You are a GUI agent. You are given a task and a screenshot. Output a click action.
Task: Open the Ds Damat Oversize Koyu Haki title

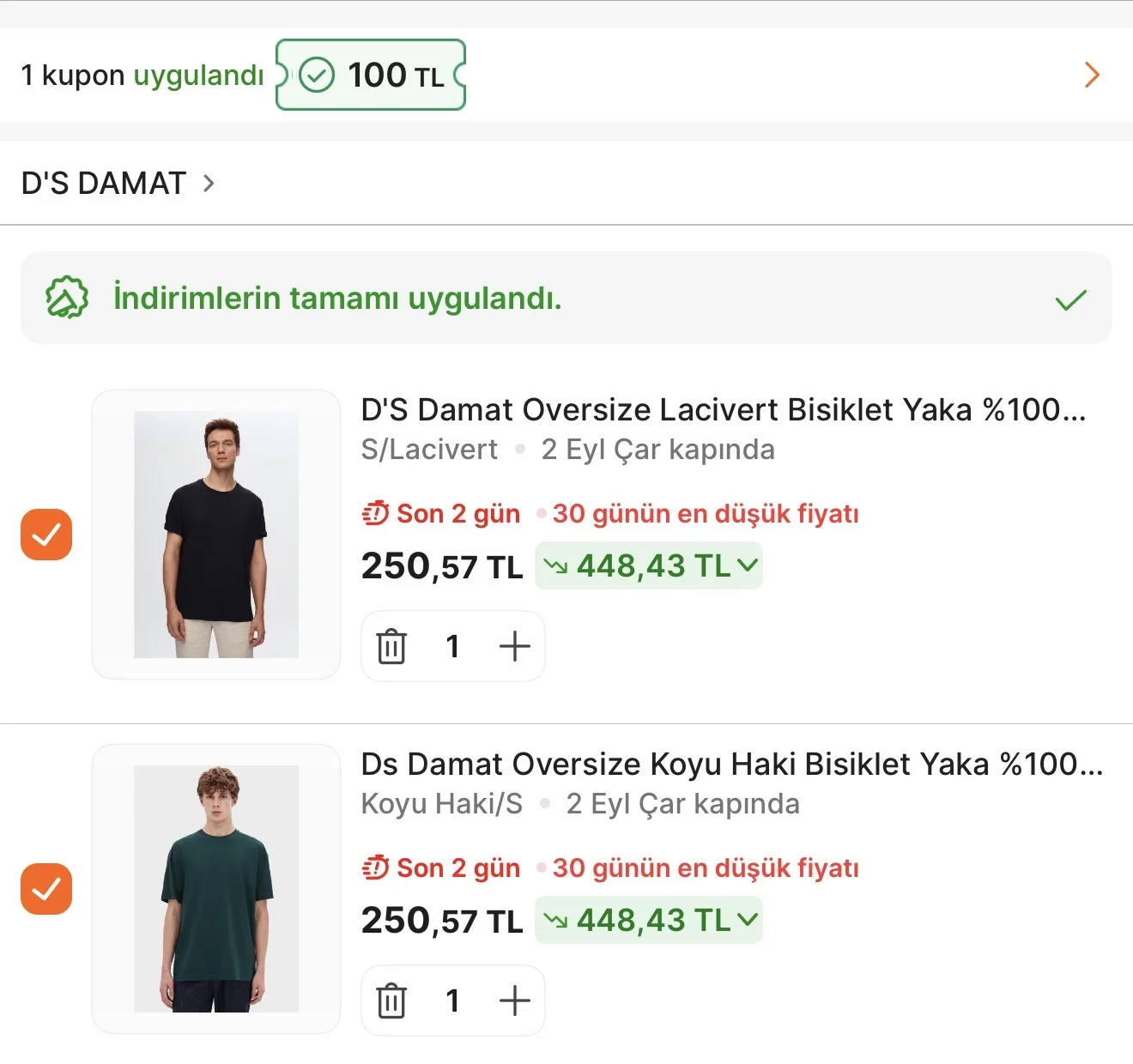(x=732, y=764)
